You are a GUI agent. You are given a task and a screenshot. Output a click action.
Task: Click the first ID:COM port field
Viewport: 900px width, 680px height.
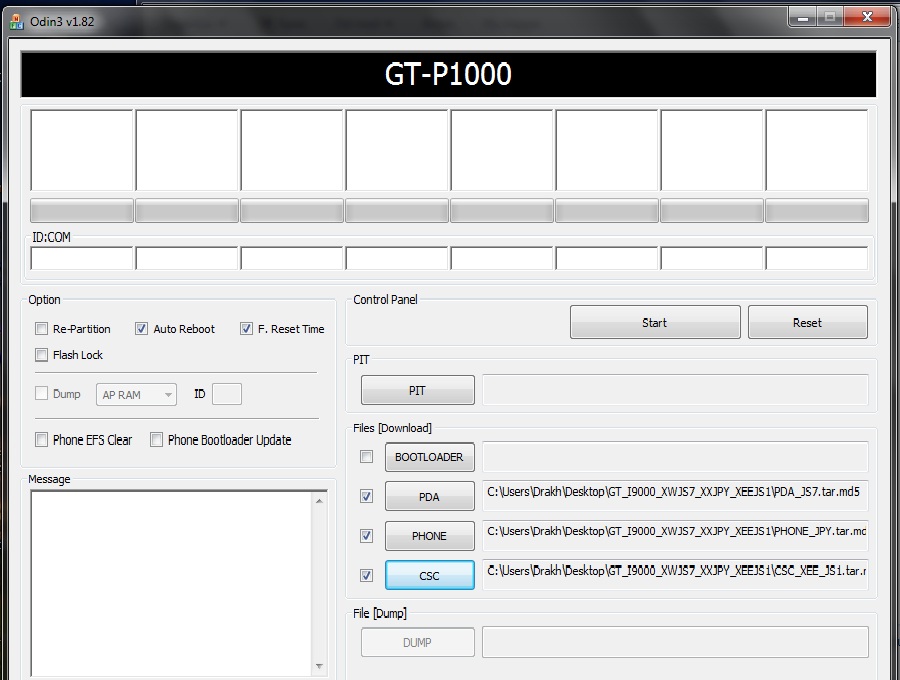click(x=82, y=258)
